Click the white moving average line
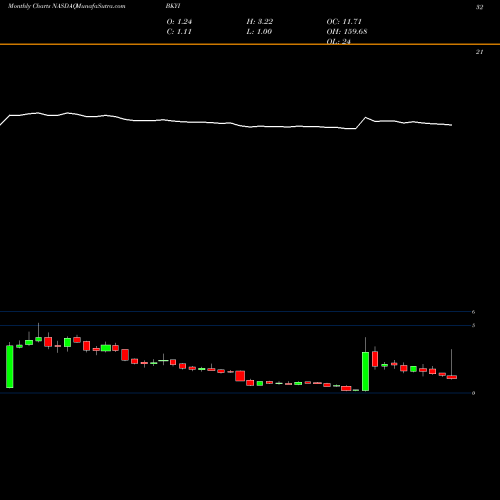Image resolution: width=500 pixels, height=500 pixels. coord(226,122)
